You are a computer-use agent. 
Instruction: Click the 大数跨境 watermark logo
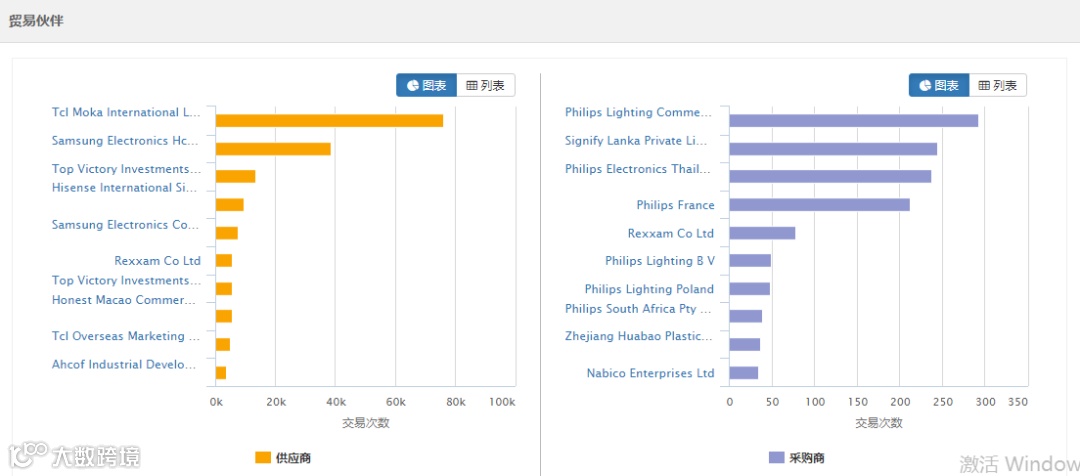point(75,456)
